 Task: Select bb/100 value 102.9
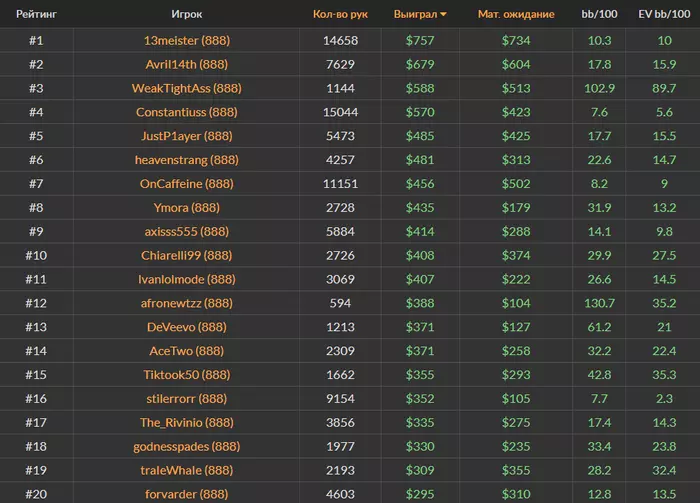(x=599, y=88)
